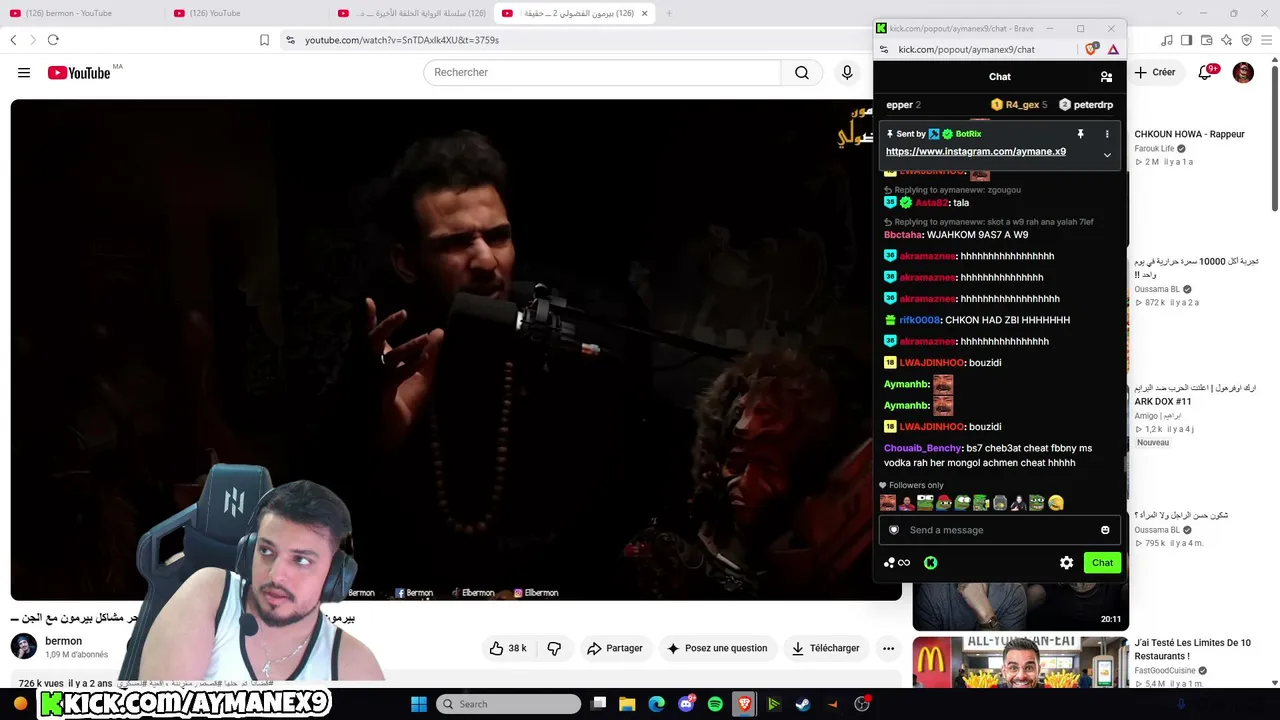The height and width of the screenshot is (720, 1280).
Task: Open the emoji picker in Kick chat
Action: click(x=1105, y=530)
